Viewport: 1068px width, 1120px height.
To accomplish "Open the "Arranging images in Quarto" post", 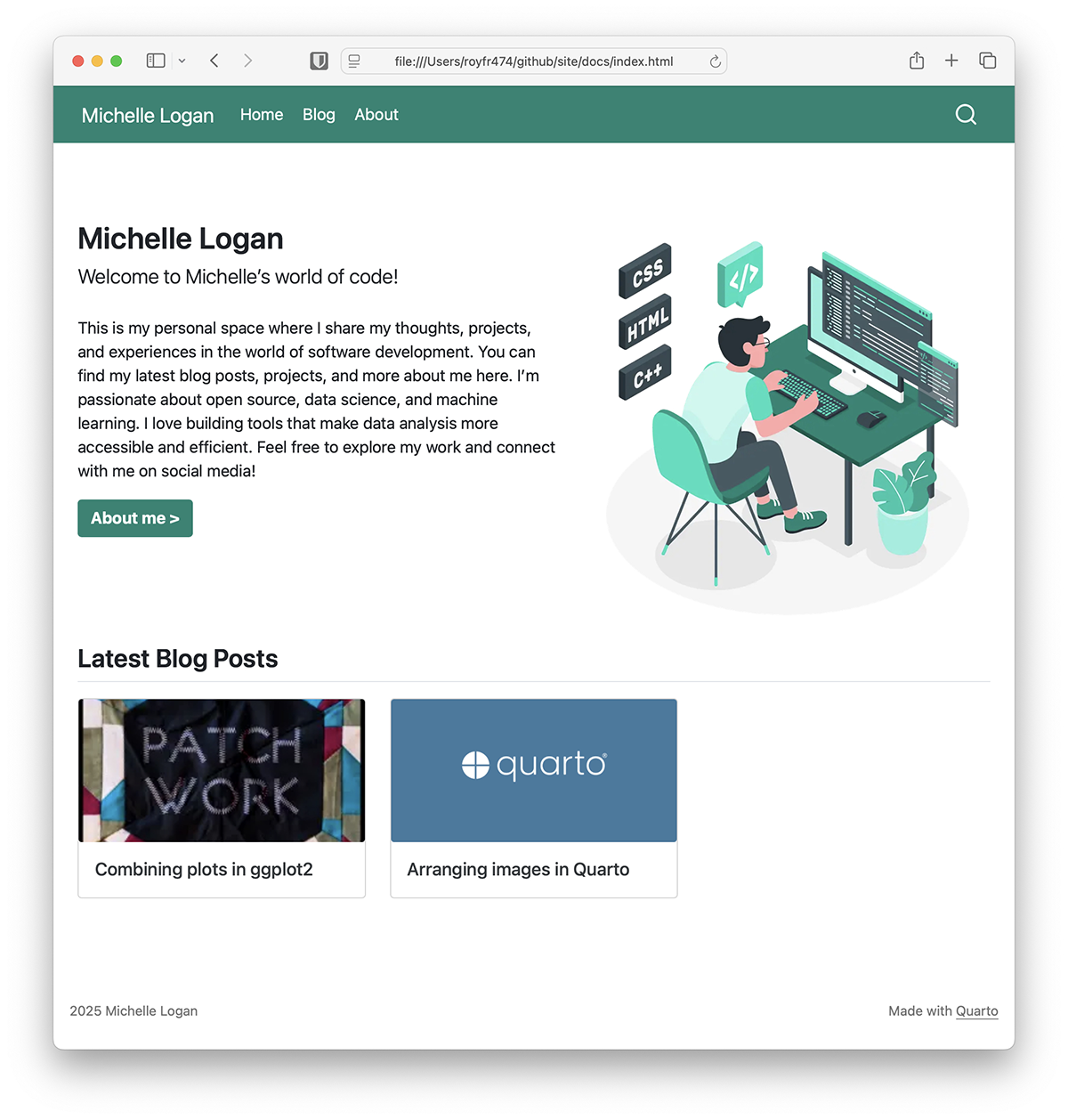I will point(518,870).
